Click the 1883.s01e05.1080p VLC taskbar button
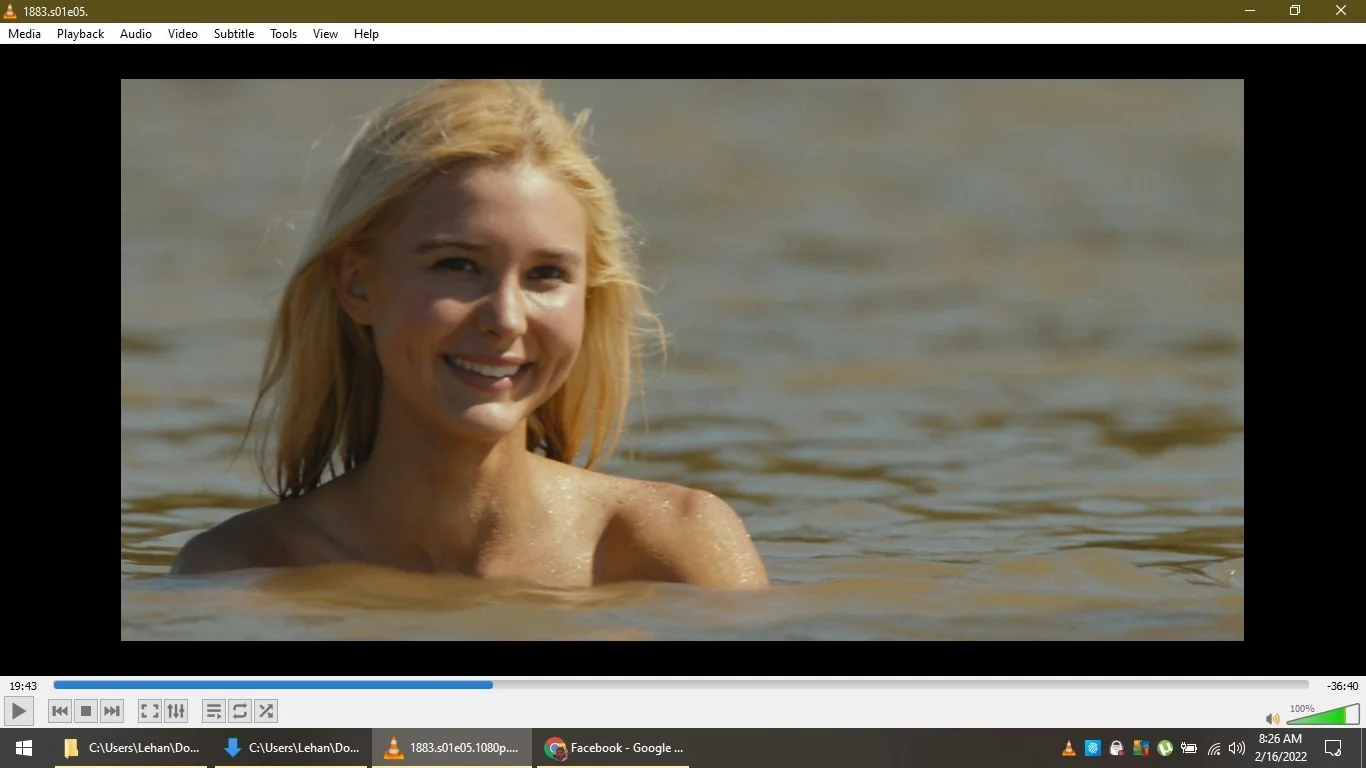 point(452,748)
